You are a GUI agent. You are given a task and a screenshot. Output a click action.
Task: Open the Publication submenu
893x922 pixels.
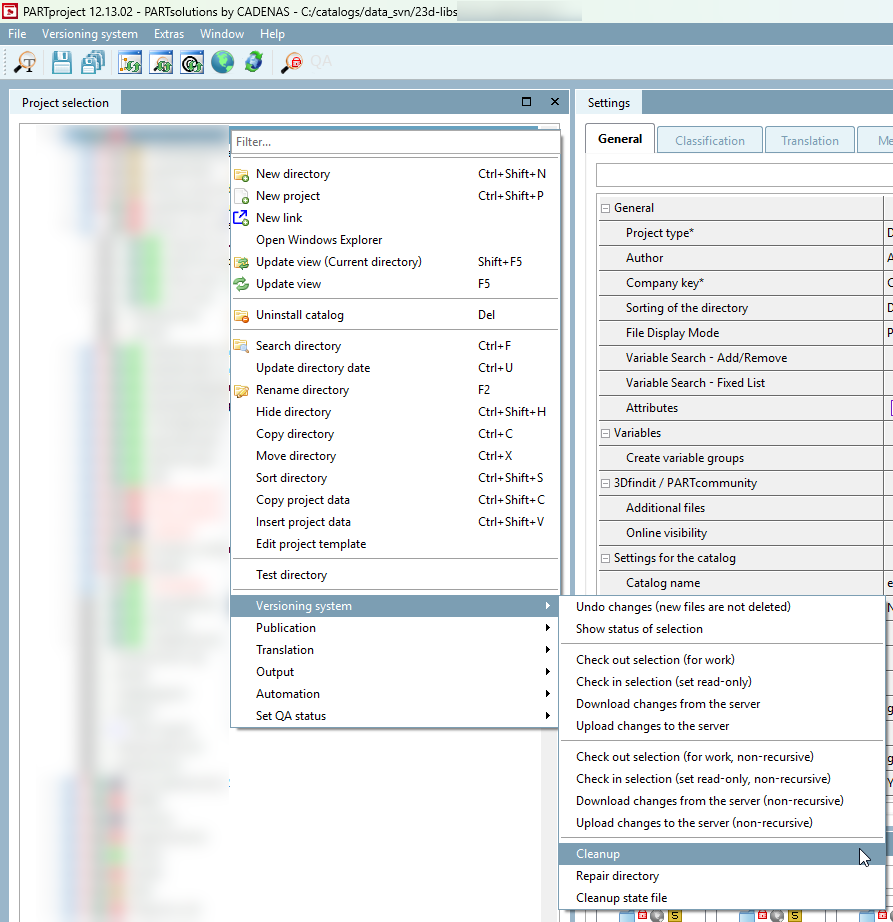pyautogui.click(x=395, y=628)
